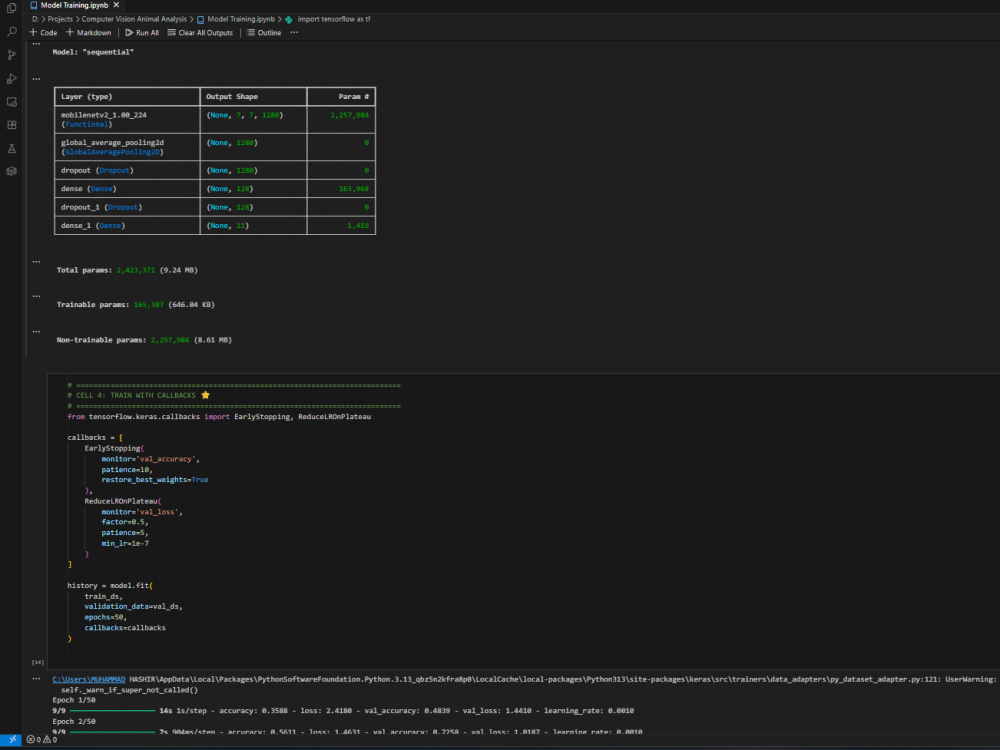Click the tensorflow.keras.callbacks import line

click(x=219, y=416)
